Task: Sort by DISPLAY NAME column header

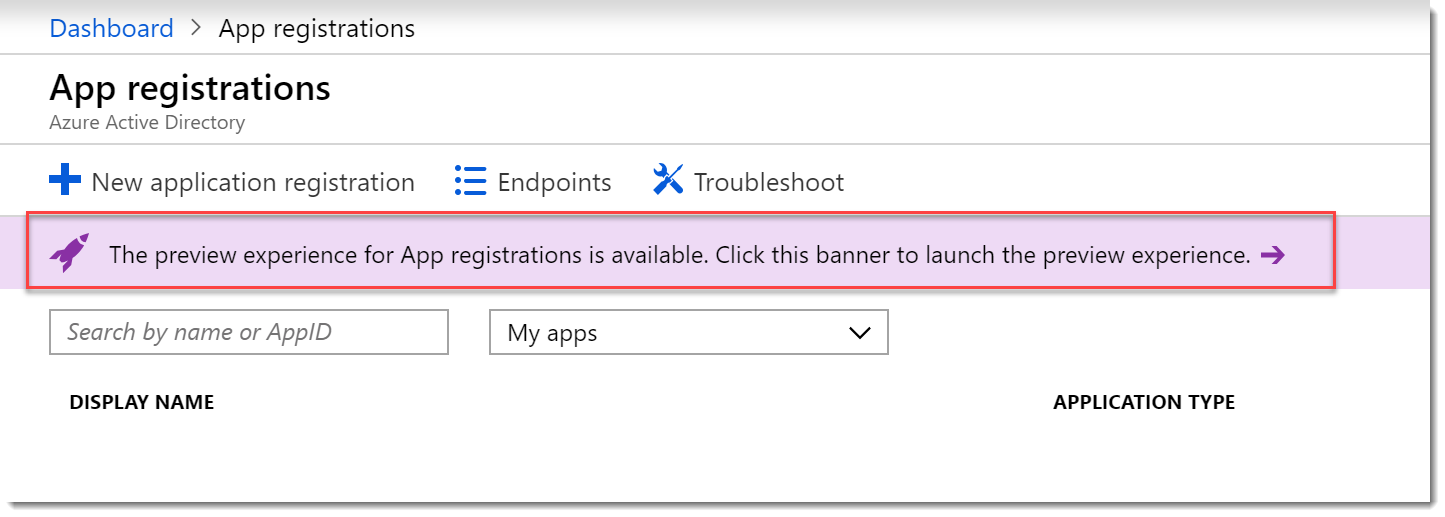Action: tap(142, 402)
